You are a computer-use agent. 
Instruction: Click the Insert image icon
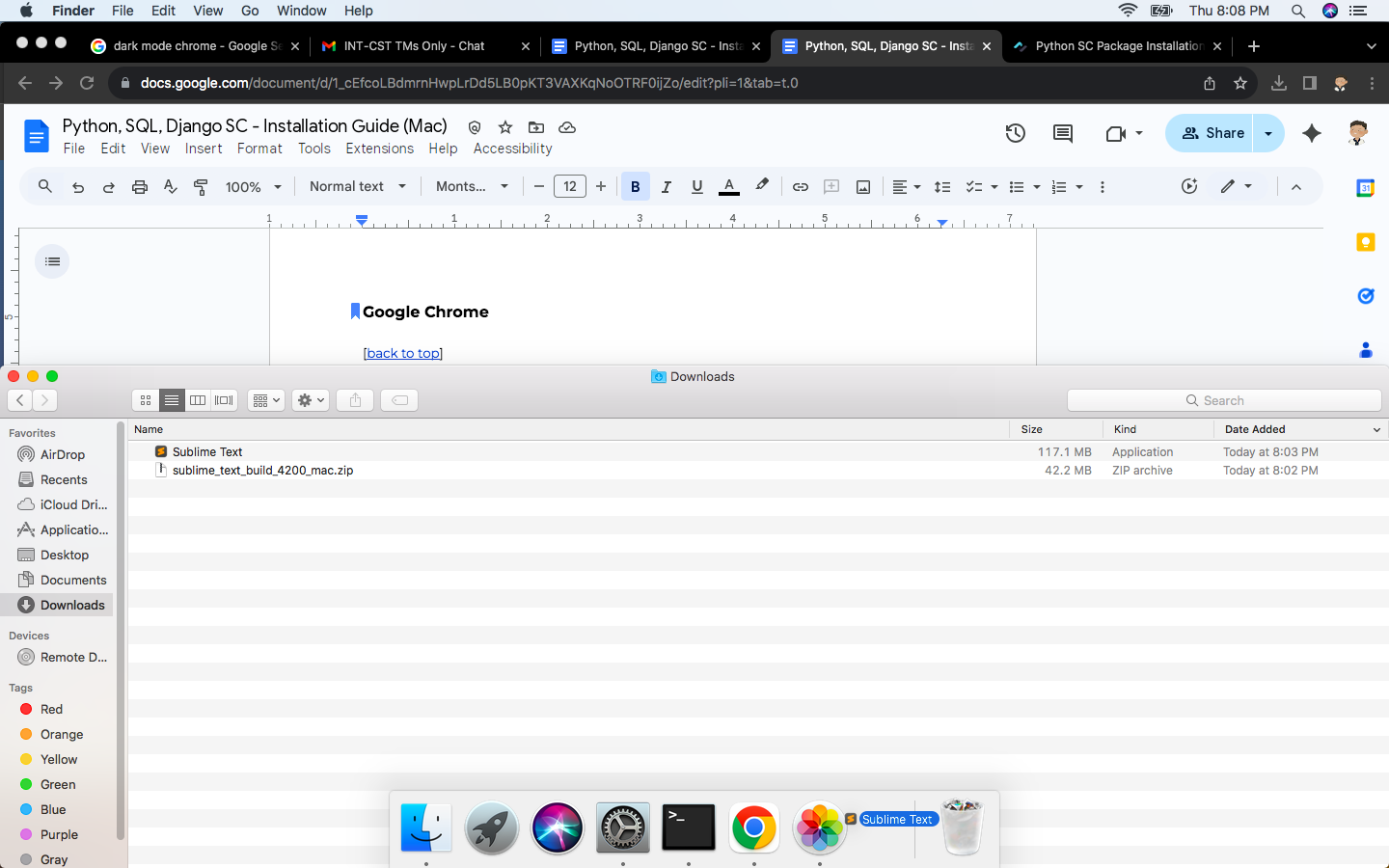863,187
